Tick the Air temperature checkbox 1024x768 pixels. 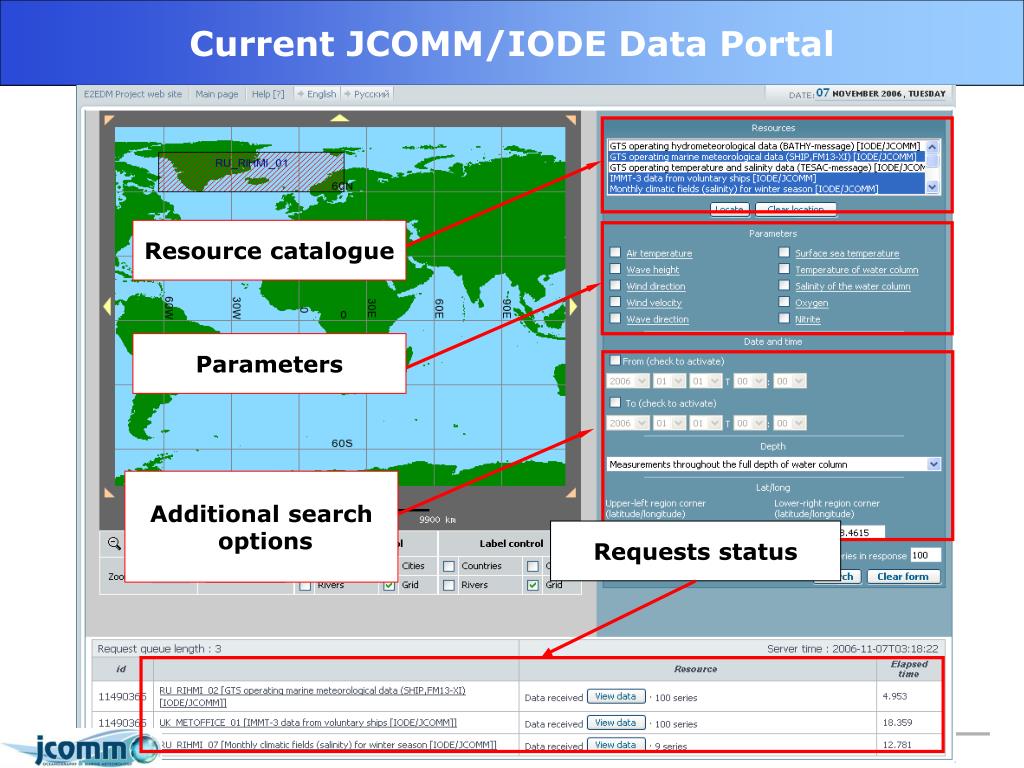615,253
